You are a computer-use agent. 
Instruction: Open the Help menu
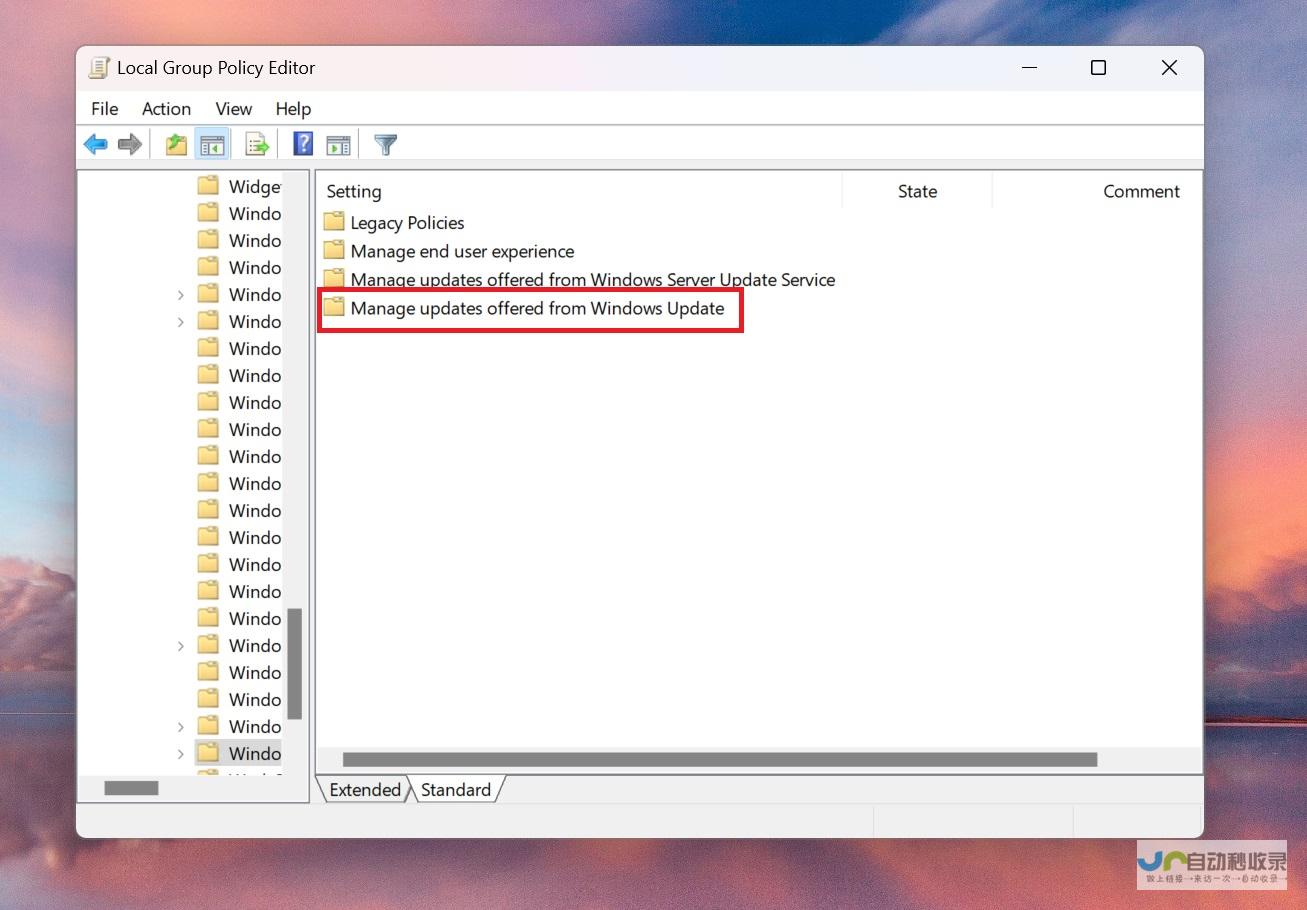pos(293,109)
